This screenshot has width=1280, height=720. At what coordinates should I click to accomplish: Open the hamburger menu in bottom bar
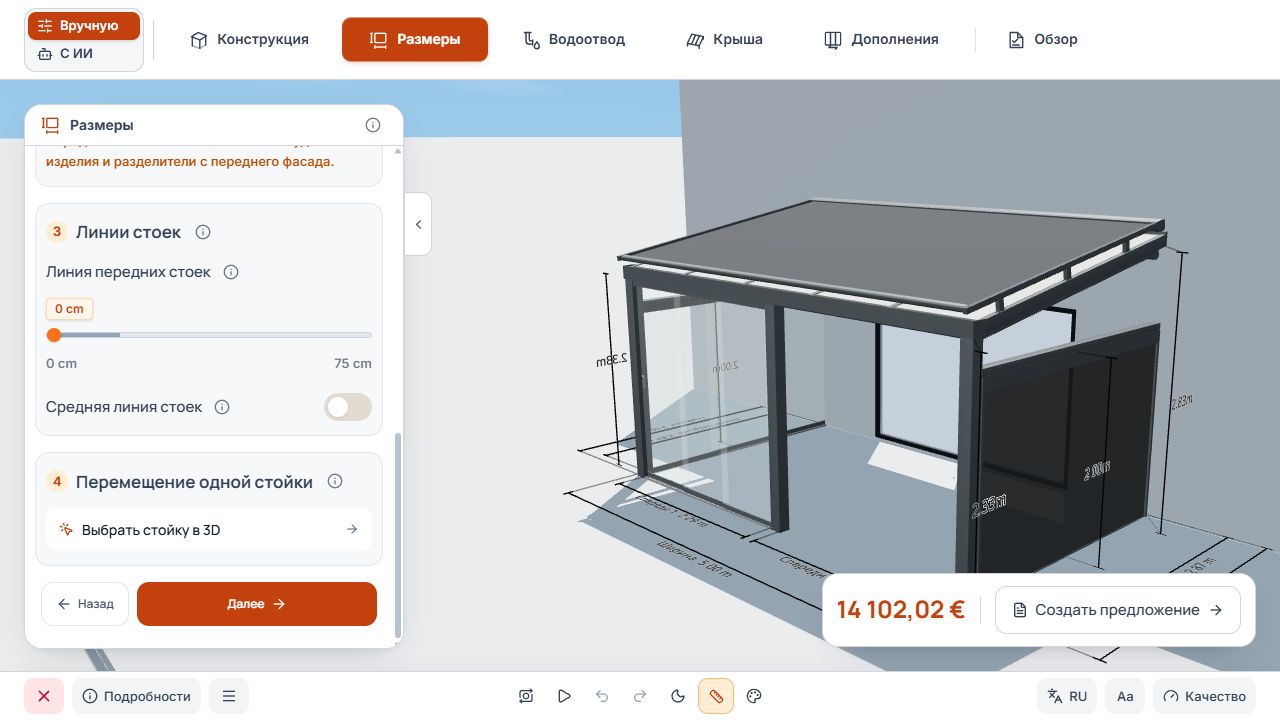click(229, 696)
